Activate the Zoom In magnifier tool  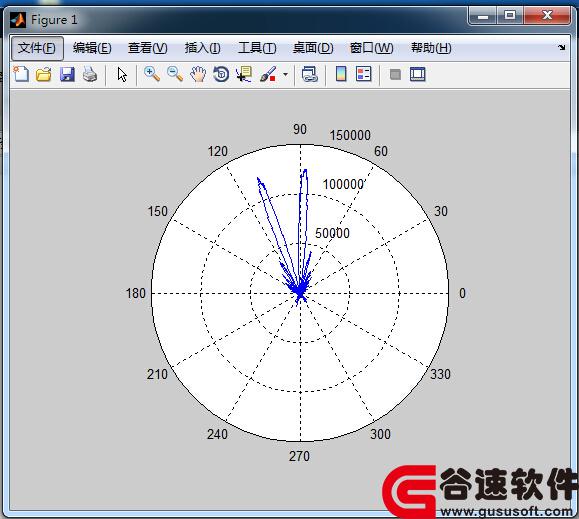(x=152, y=74)
